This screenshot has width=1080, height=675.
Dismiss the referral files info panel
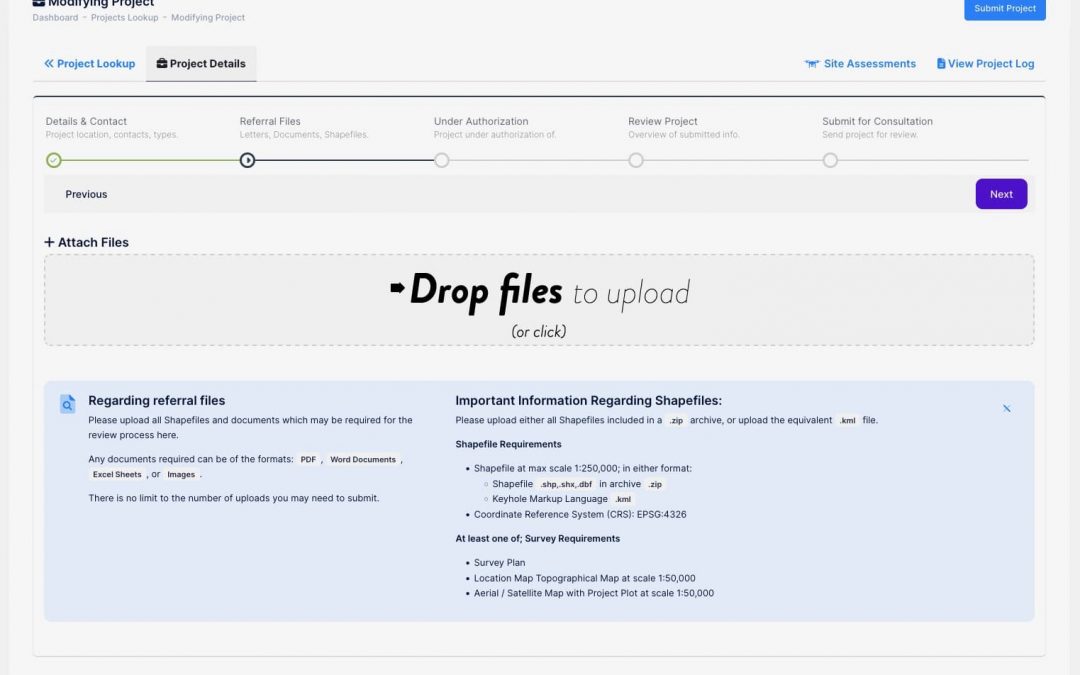[1006, 408]
